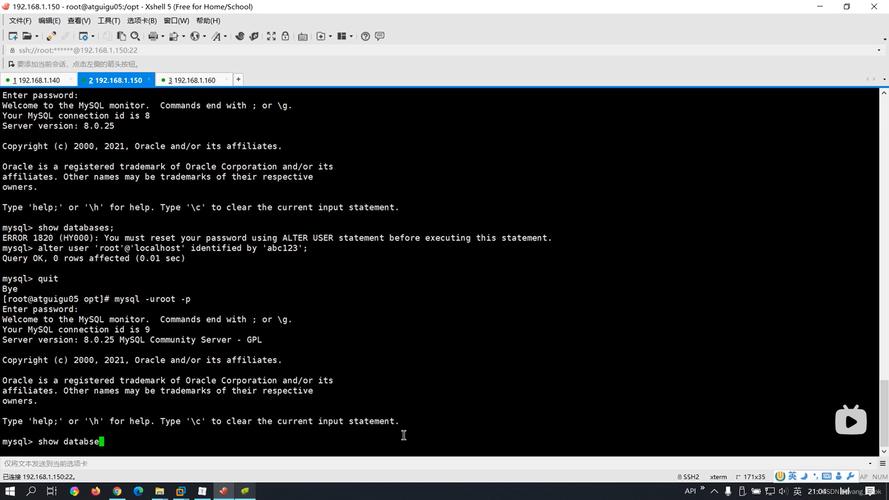Image resolution: width=889 pixels, height=500 pixels.
Task: Click the ssh://root address bar field
Action: 442,50
